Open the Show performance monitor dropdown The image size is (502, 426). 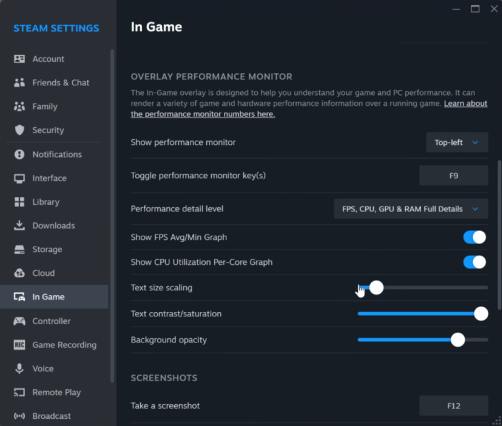(457, 142)
